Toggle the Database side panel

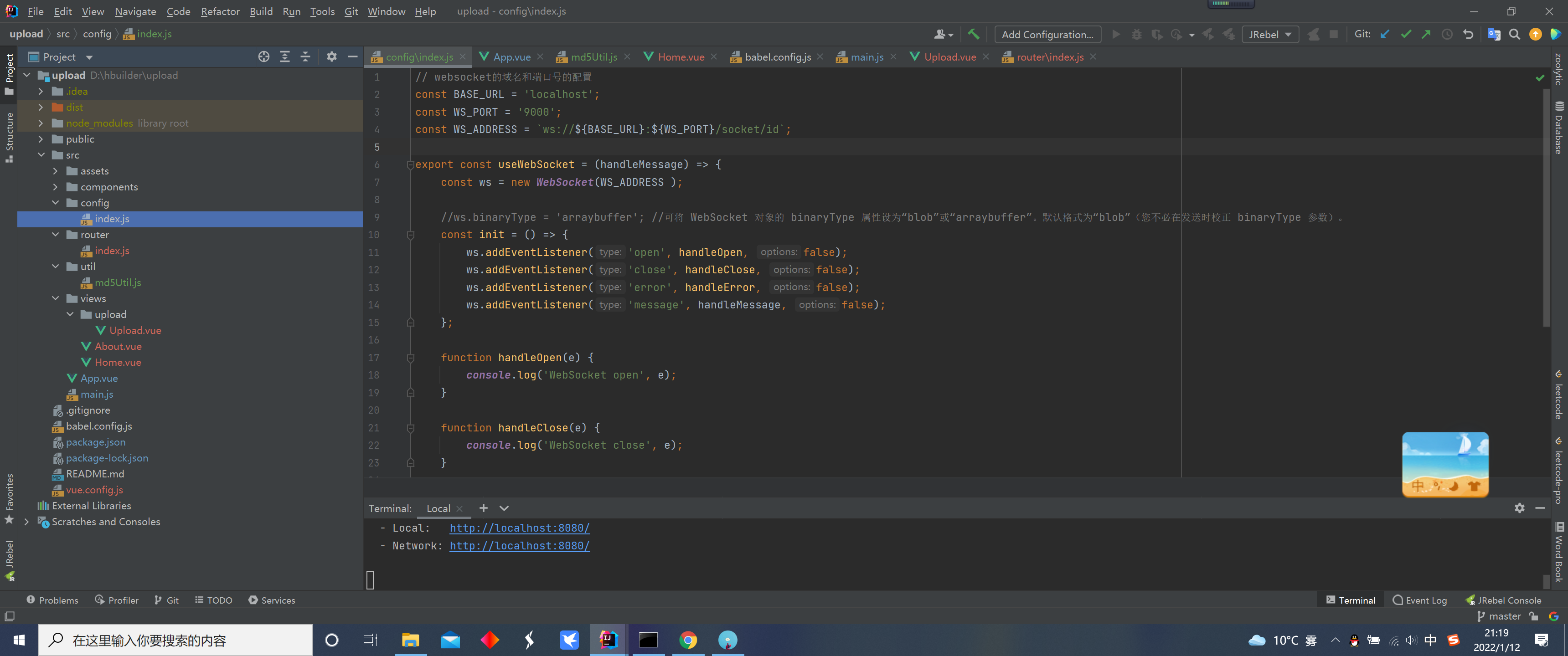[x=1558, y=128]
